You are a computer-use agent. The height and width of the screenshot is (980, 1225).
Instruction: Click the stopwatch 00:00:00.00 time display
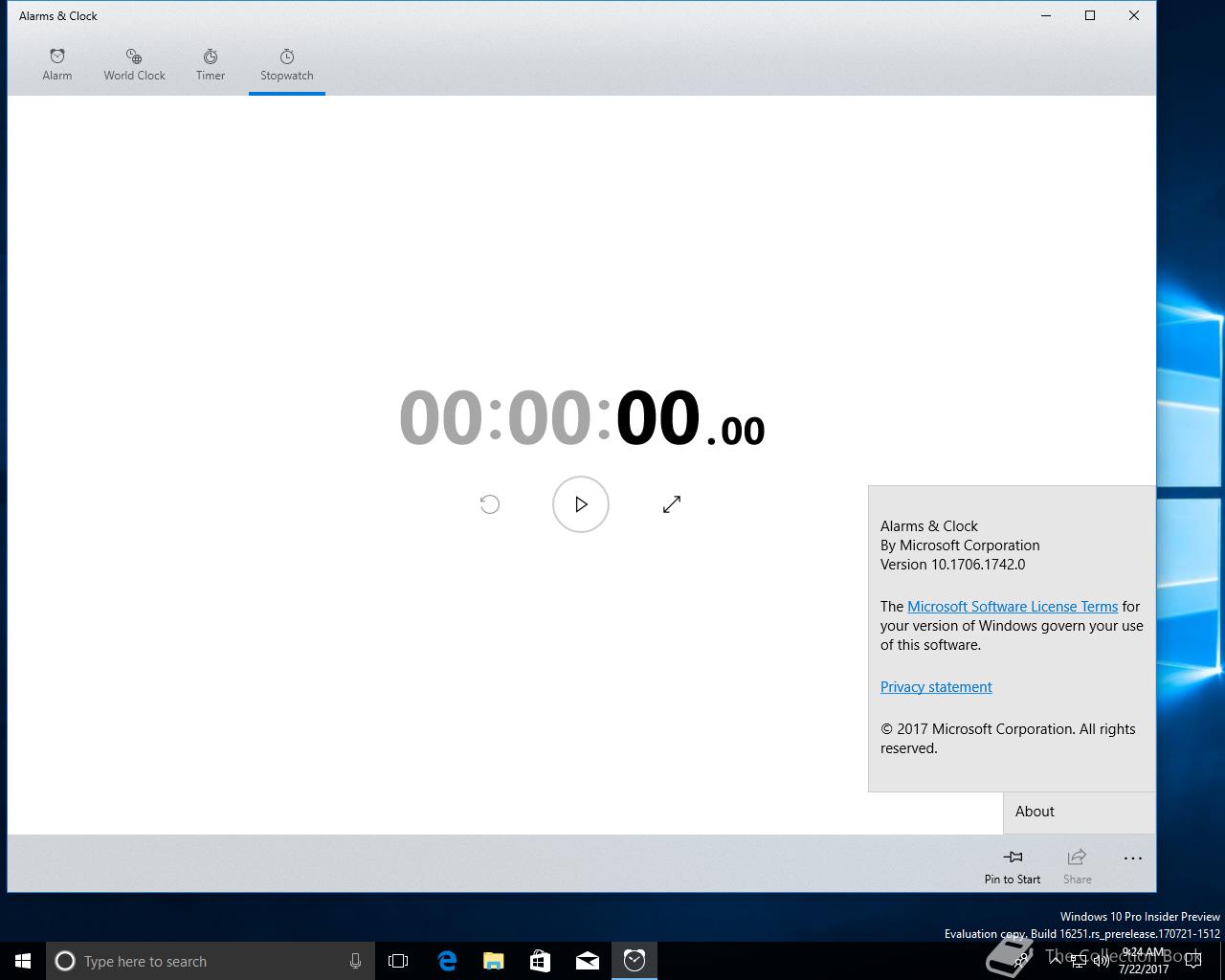[x=582, y=418]
